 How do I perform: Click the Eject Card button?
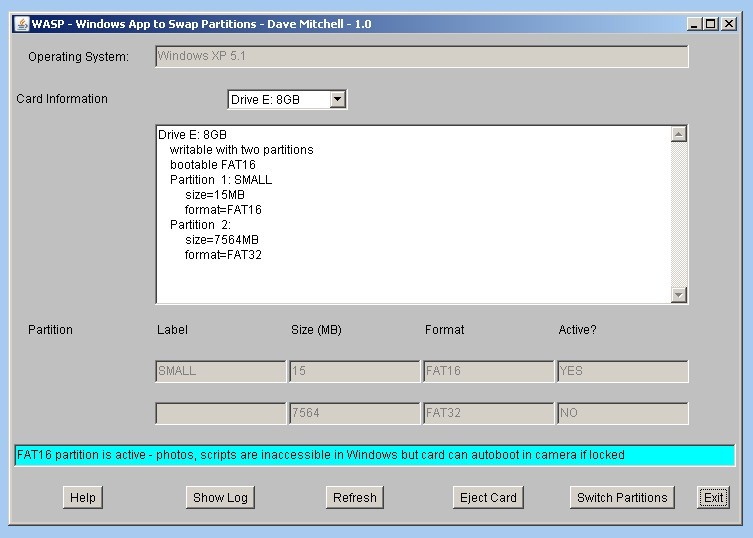tap(488, 498)
